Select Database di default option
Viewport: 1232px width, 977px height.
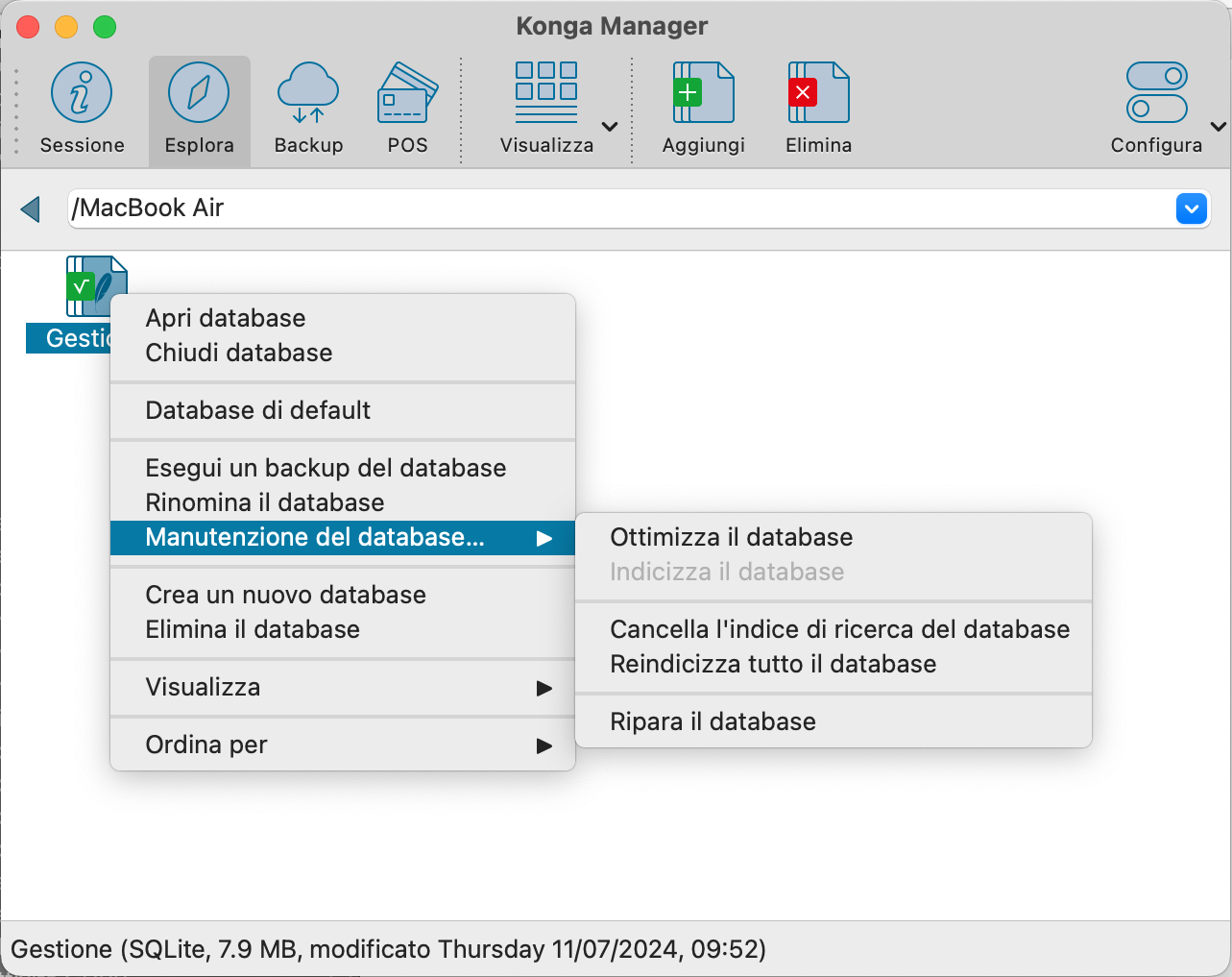258,410
